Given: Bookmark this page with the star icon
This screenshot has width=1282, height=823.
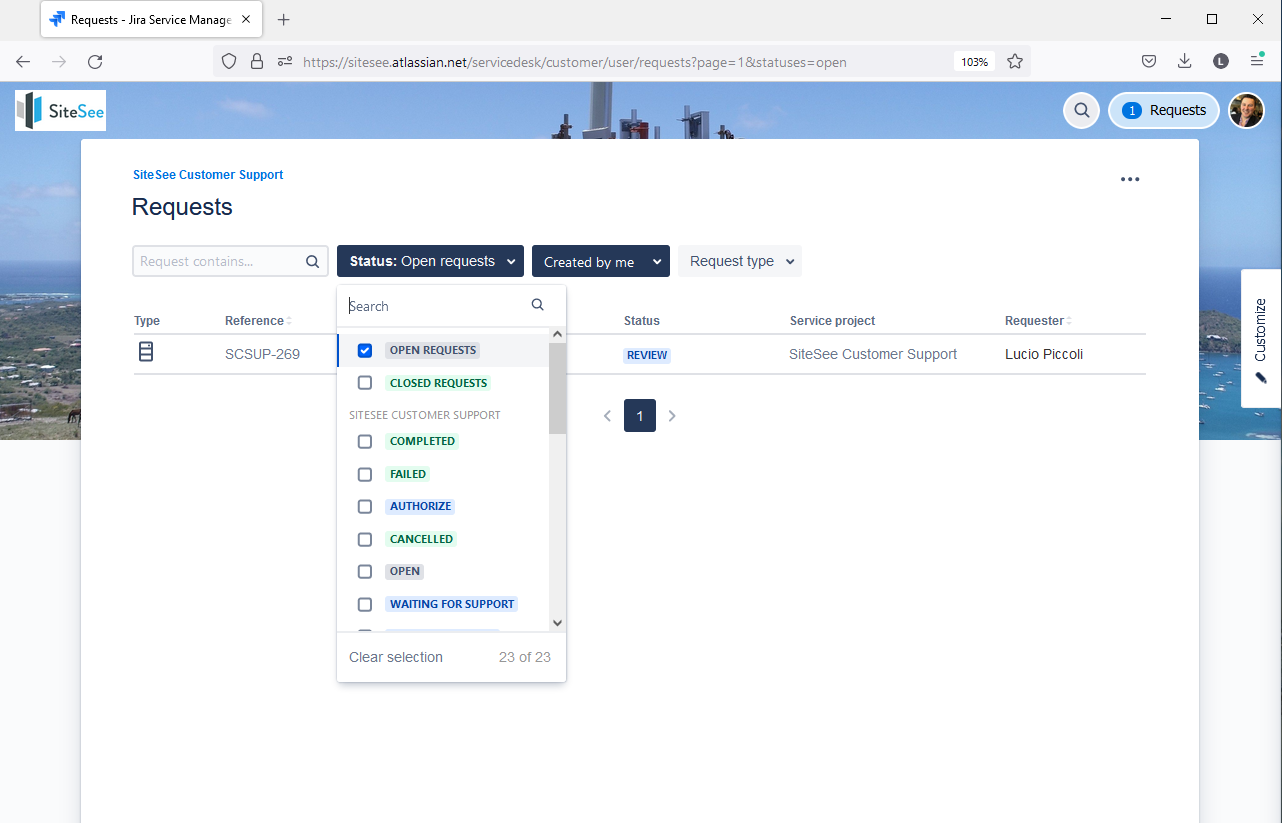Looking at the screenshot, I should point(1015,62).
